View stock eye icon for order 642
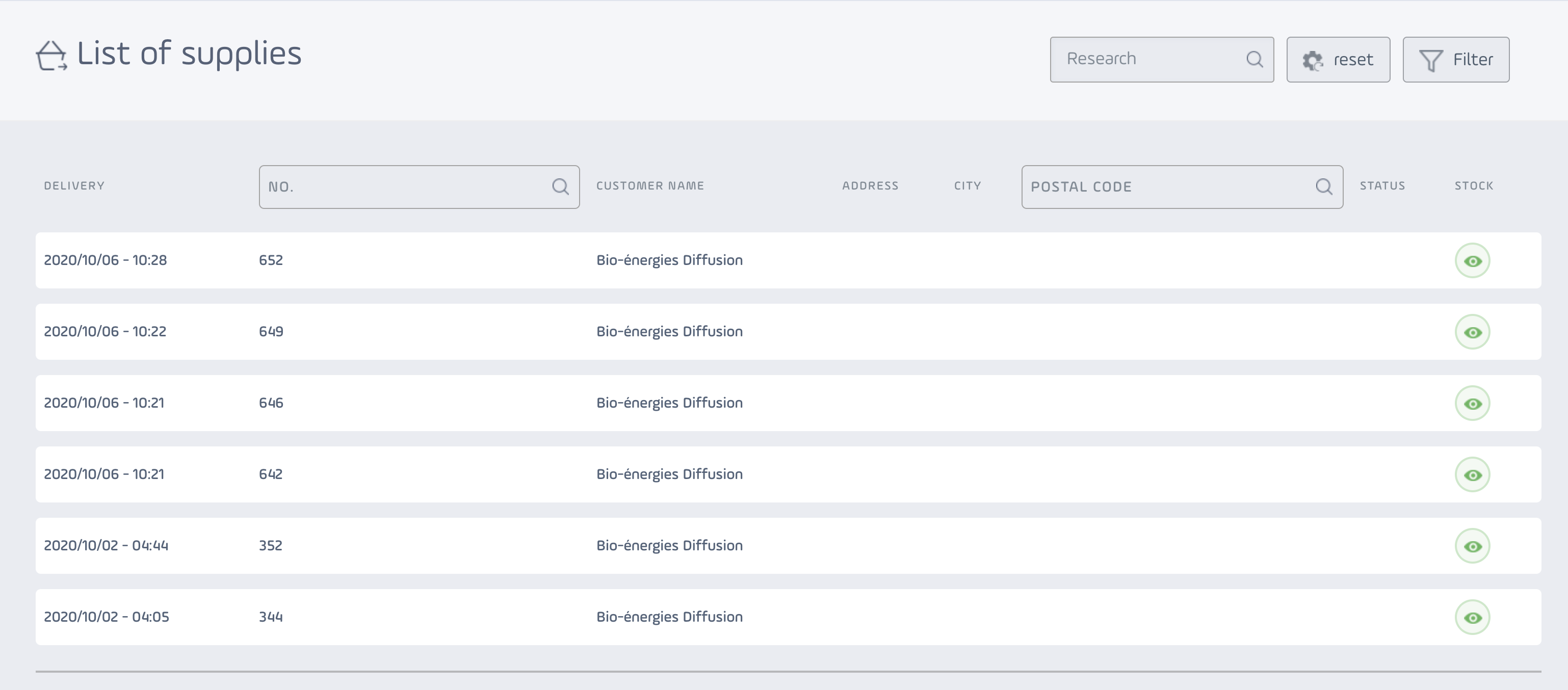The height and width of the screenshot is (690, 1568). click(x=1473, y=474)
